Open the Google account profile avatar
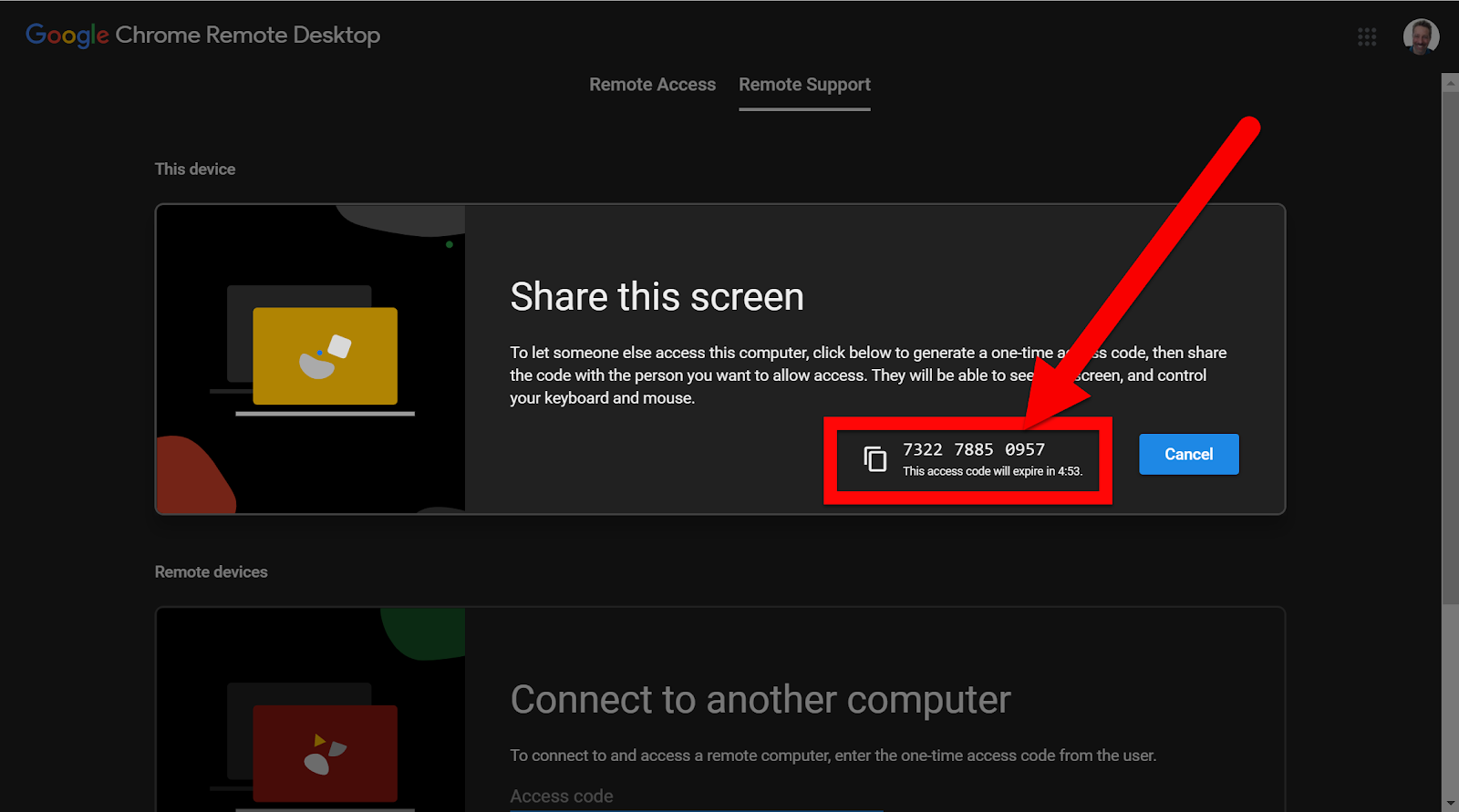 (1421, 36)
